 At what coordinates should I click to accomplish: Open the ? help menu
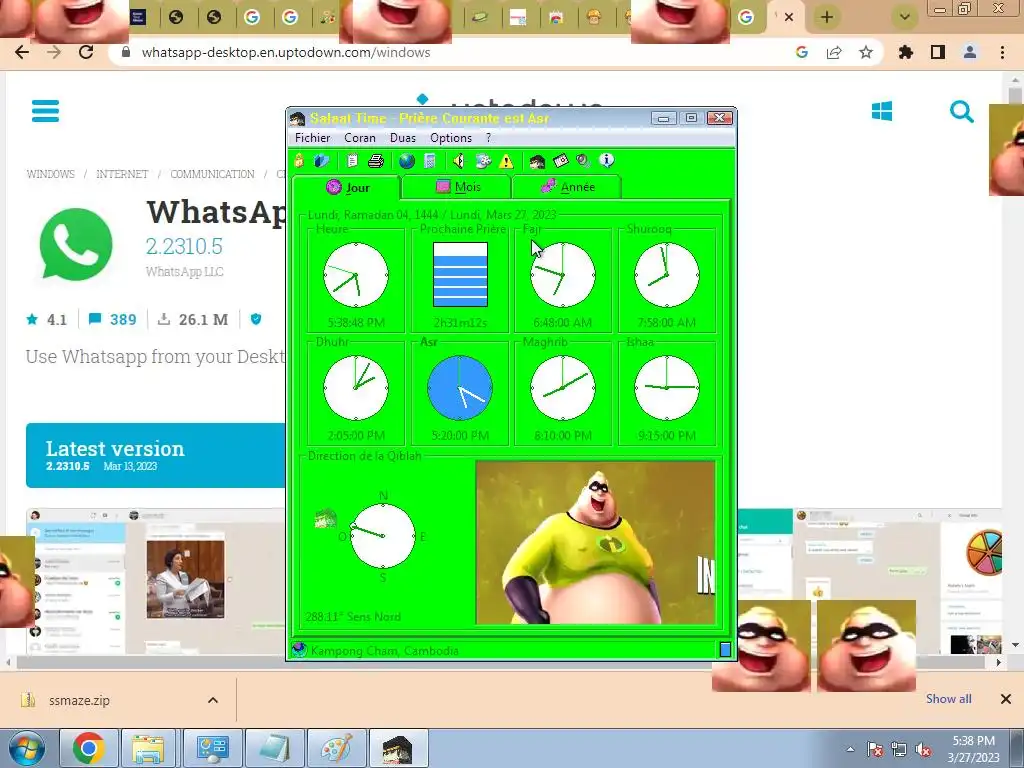click(488, 138)
